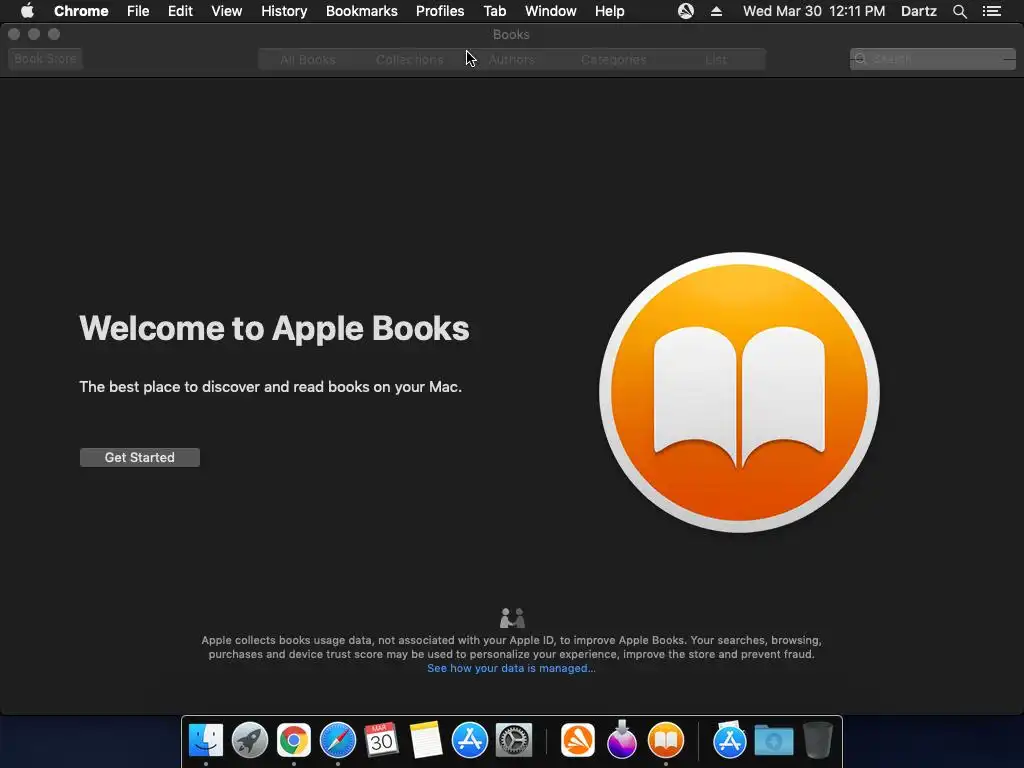Open the App Store document icon near Downloads
The width and height of the screenshot is (1024, 768).
pyautogui.click(x=729, y=740)
